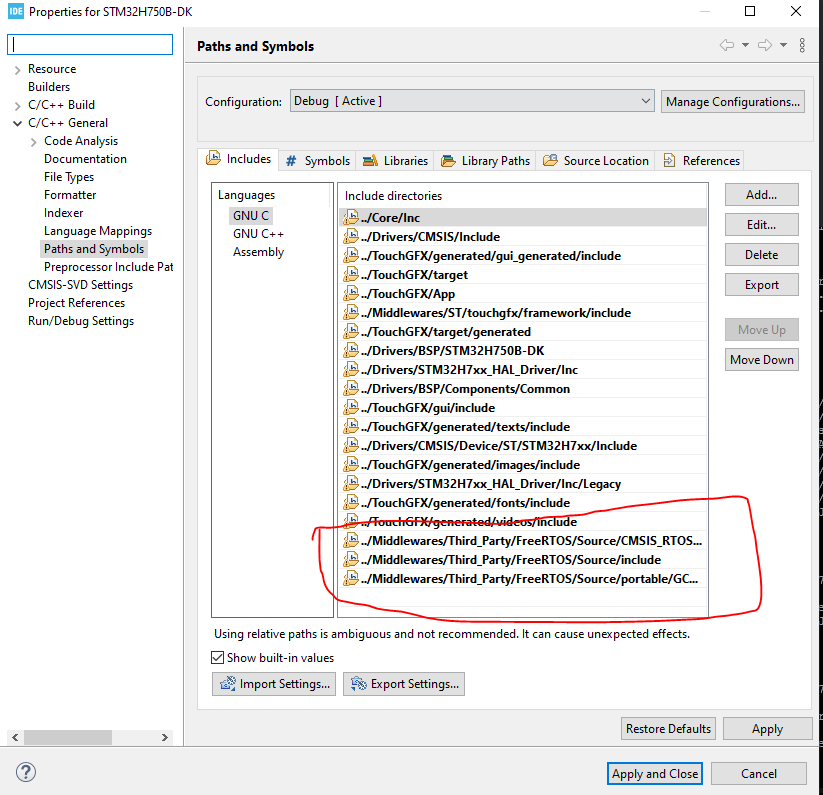
Task: Click the Includes tab icon
Action: click(x=213, y=158)
